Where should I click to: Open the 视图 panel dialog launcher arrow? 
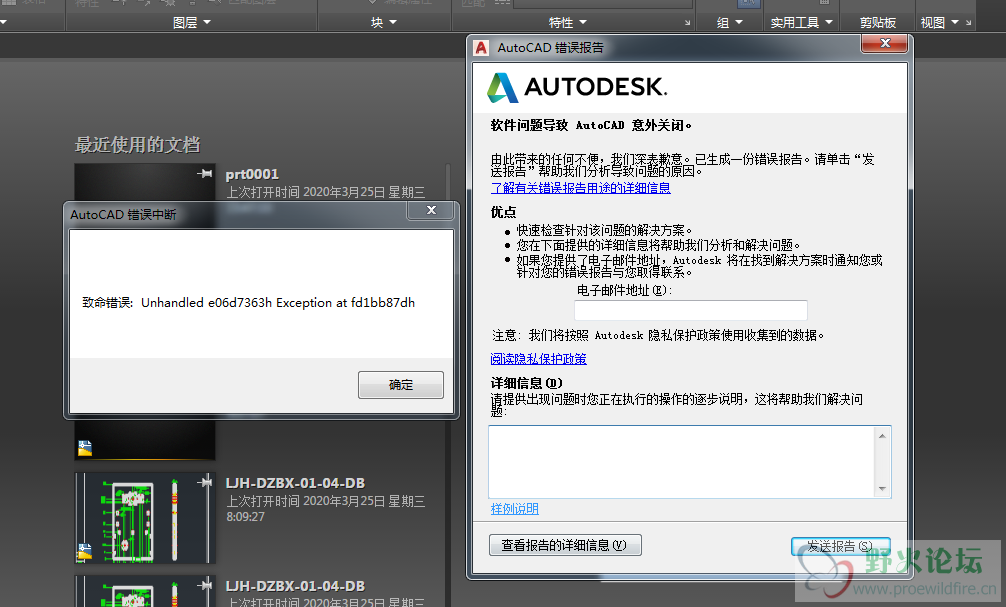(968, 23)
